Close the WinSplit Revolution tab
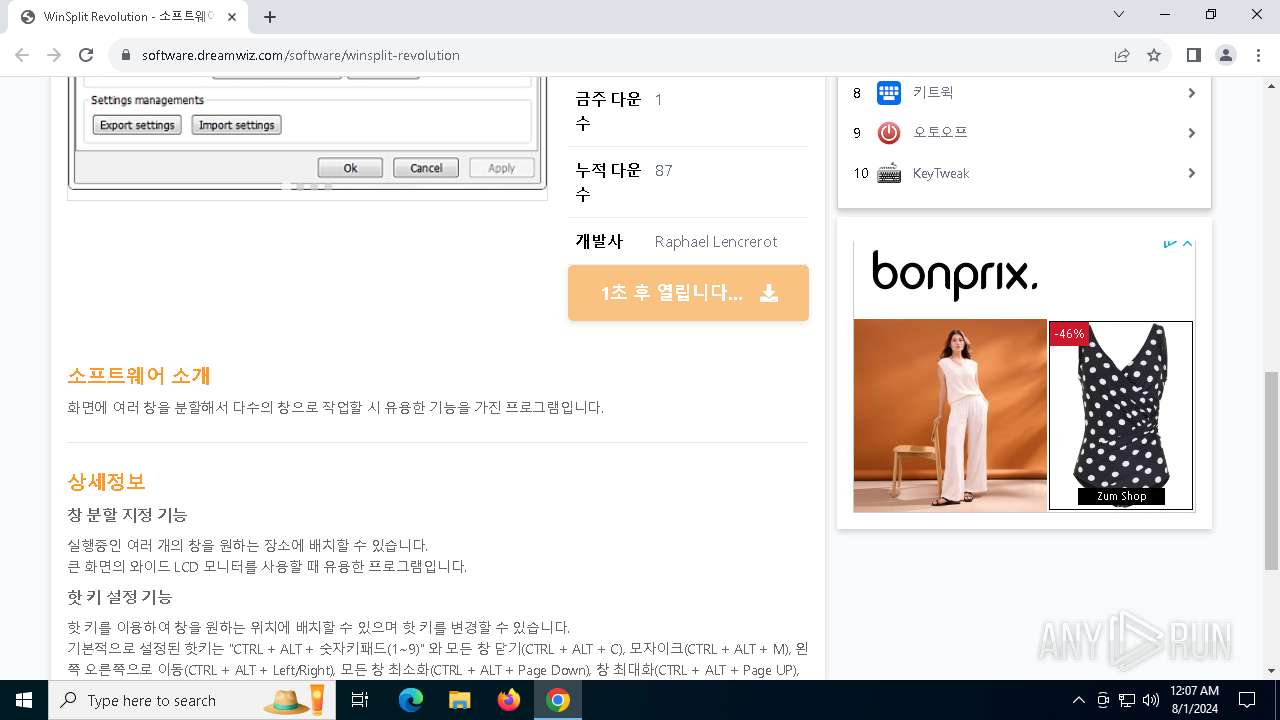This screenshot has width=1280, height=720. pos(233,17)
